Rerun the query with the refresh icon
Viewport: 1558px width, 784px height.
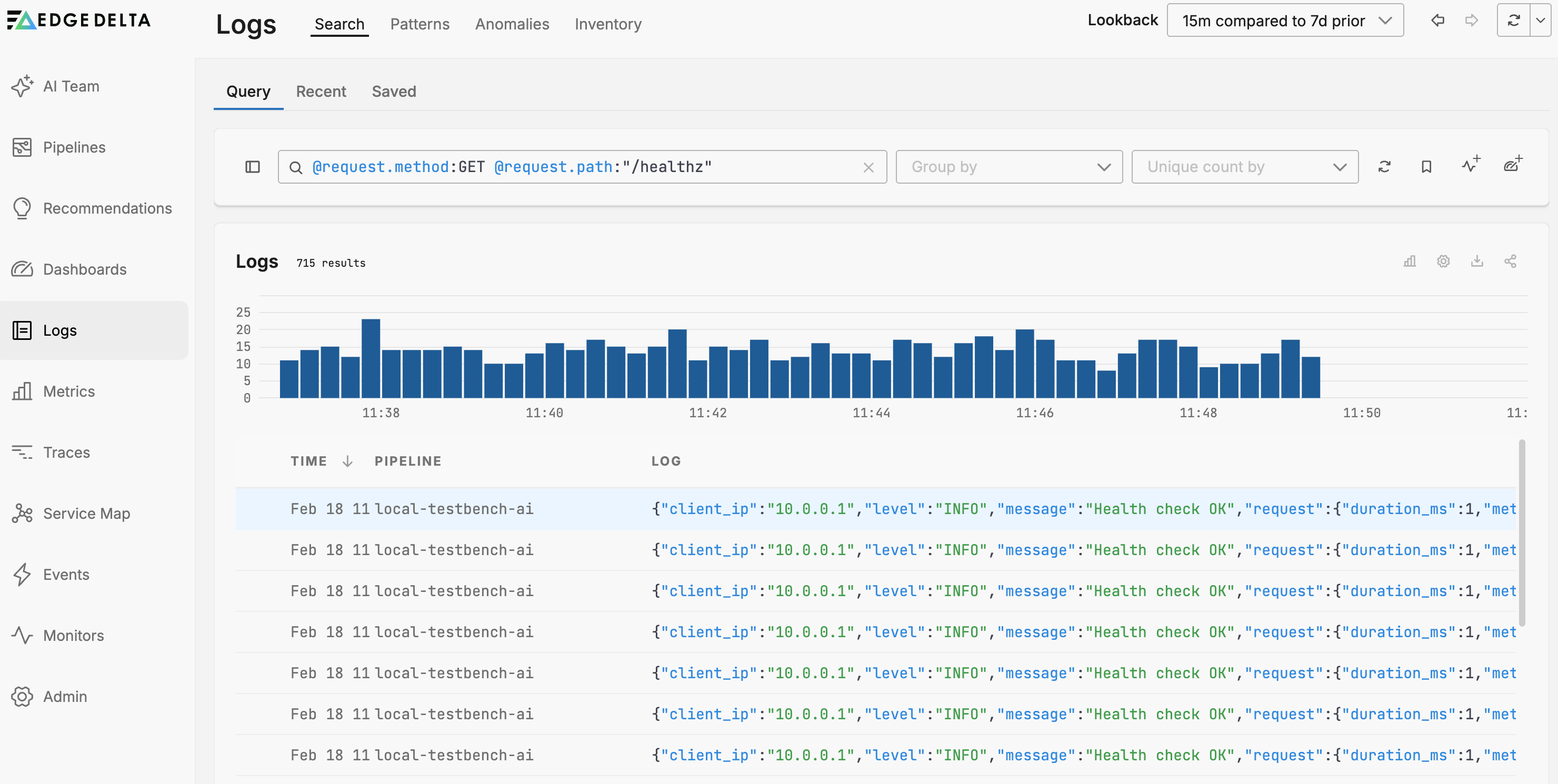pos(1384,167)
